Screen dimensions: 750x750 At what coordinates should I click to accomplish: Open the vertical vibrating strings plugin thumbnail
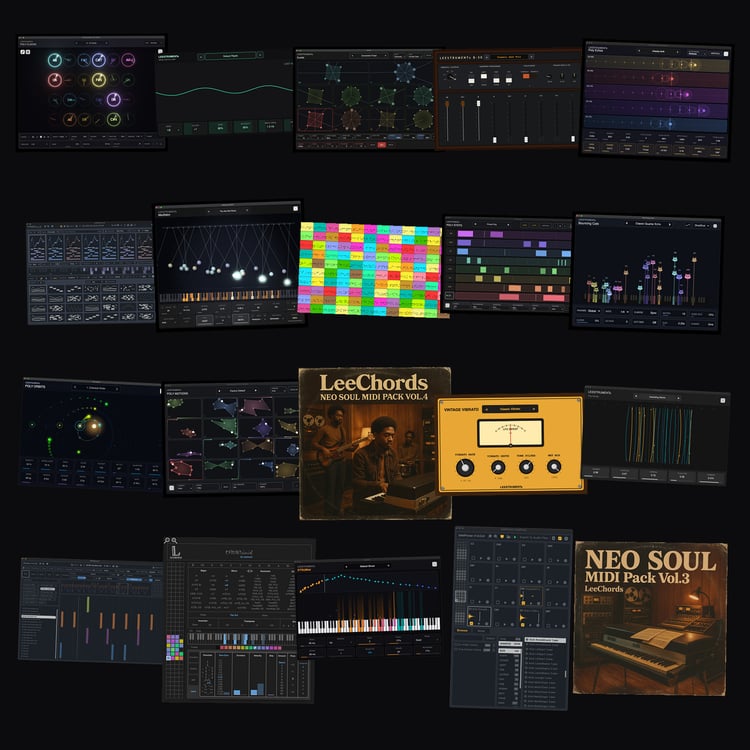pos(656,435)
